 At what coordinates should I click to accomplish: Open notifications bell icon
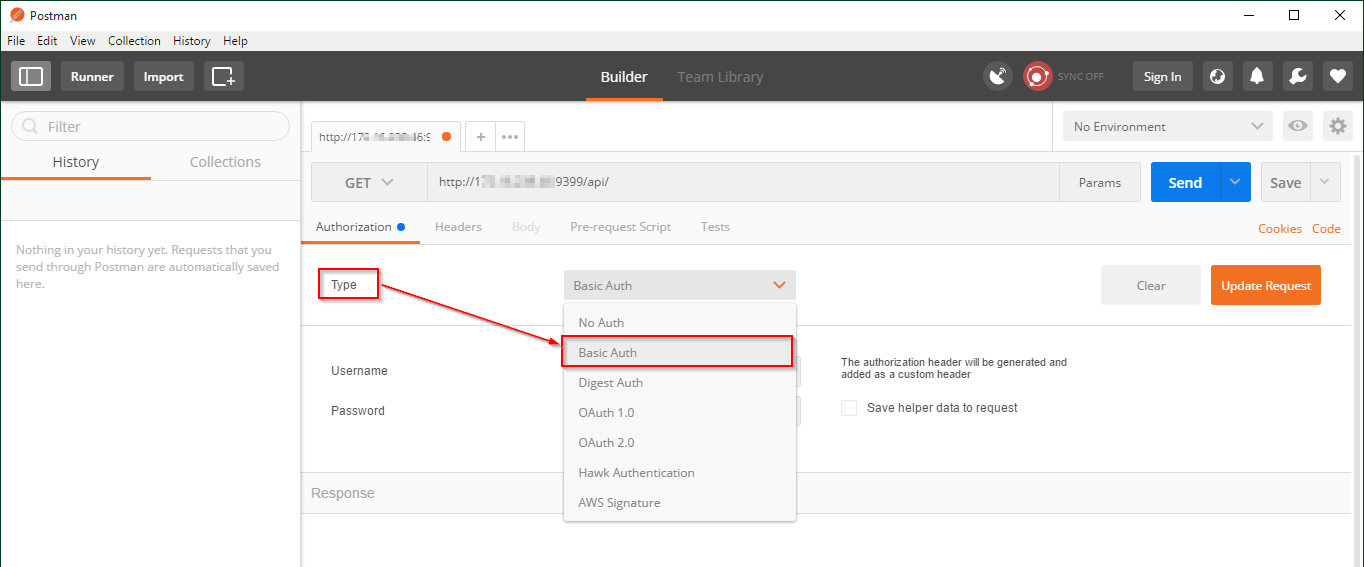[1257, 76]
